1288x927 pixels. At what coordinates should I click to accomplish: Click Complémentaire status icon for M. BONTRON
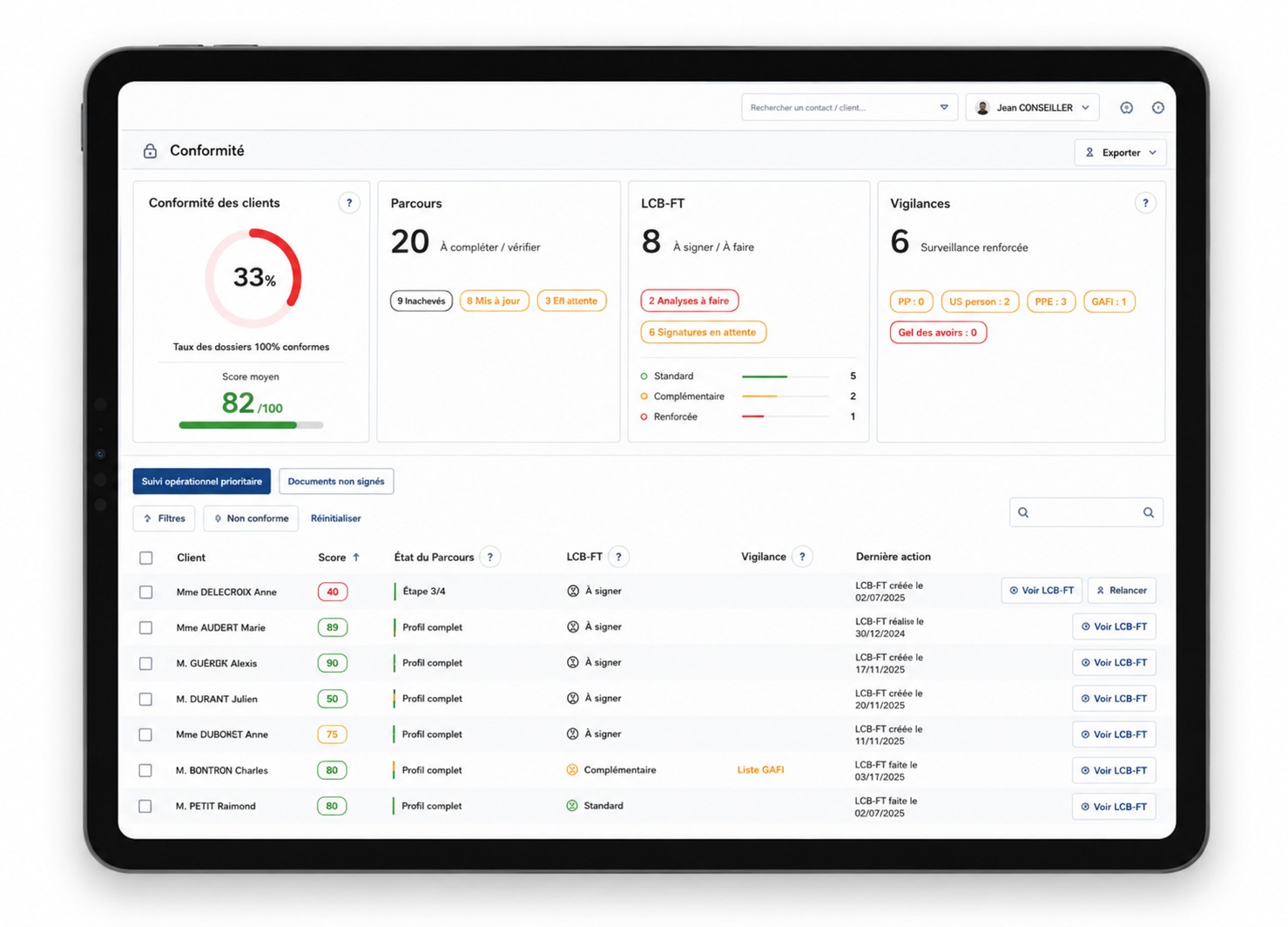pyautogui.click(x=572, y=770)
